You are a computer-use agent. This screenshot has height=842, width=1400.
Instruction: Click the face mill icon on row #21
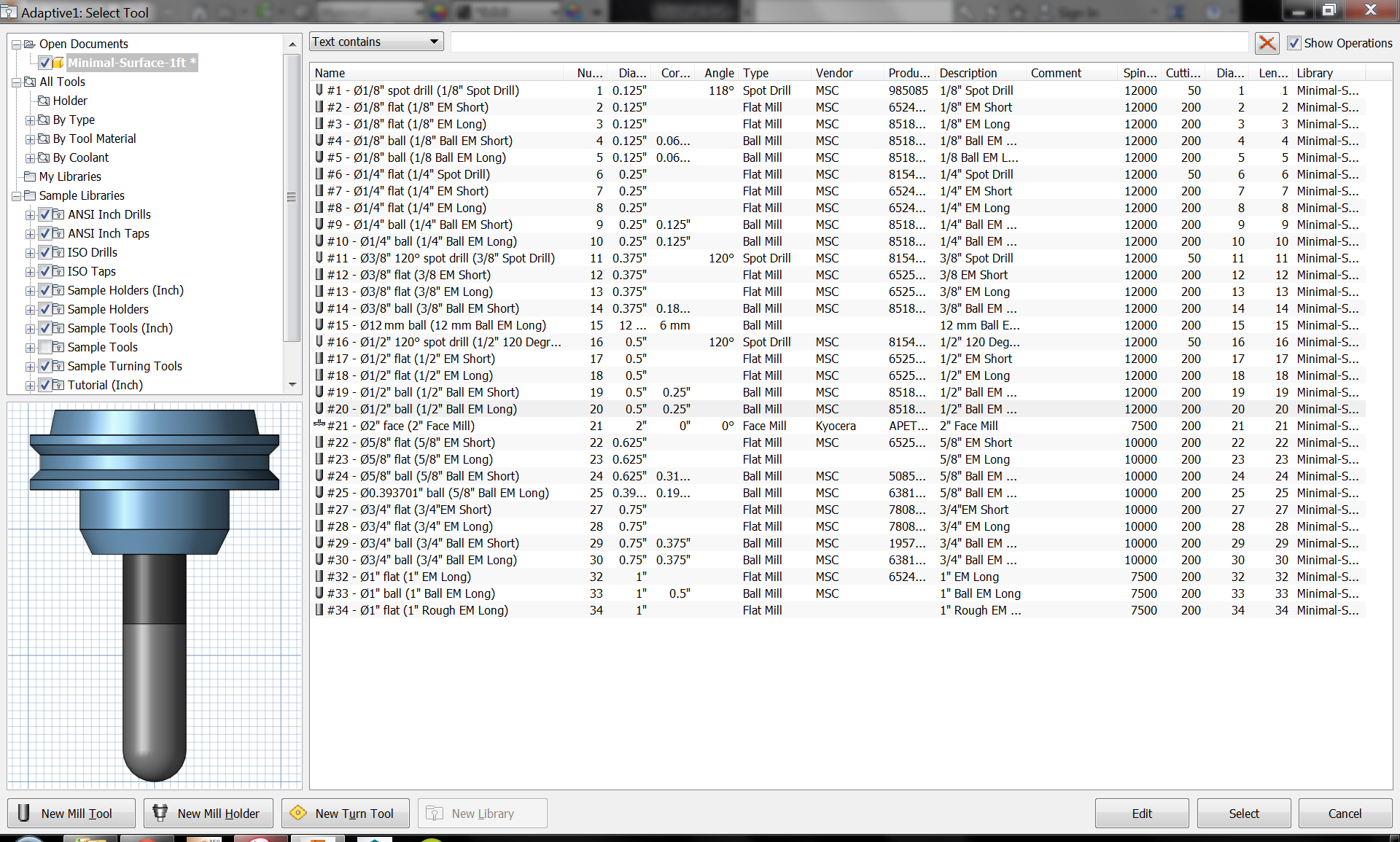(x=319, y=426)
